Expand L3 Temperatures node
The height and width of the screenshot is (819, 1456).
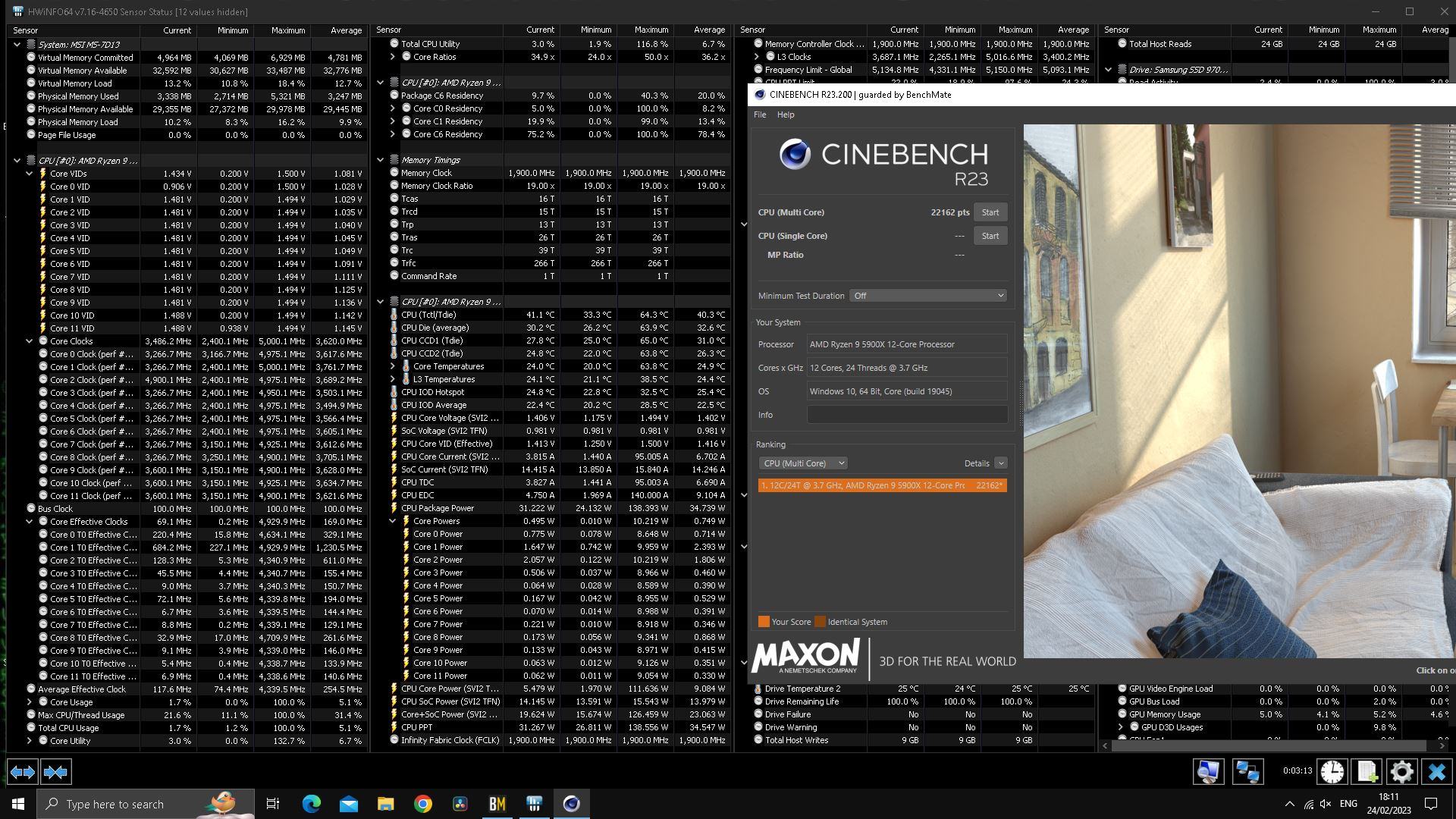(393, 379)
